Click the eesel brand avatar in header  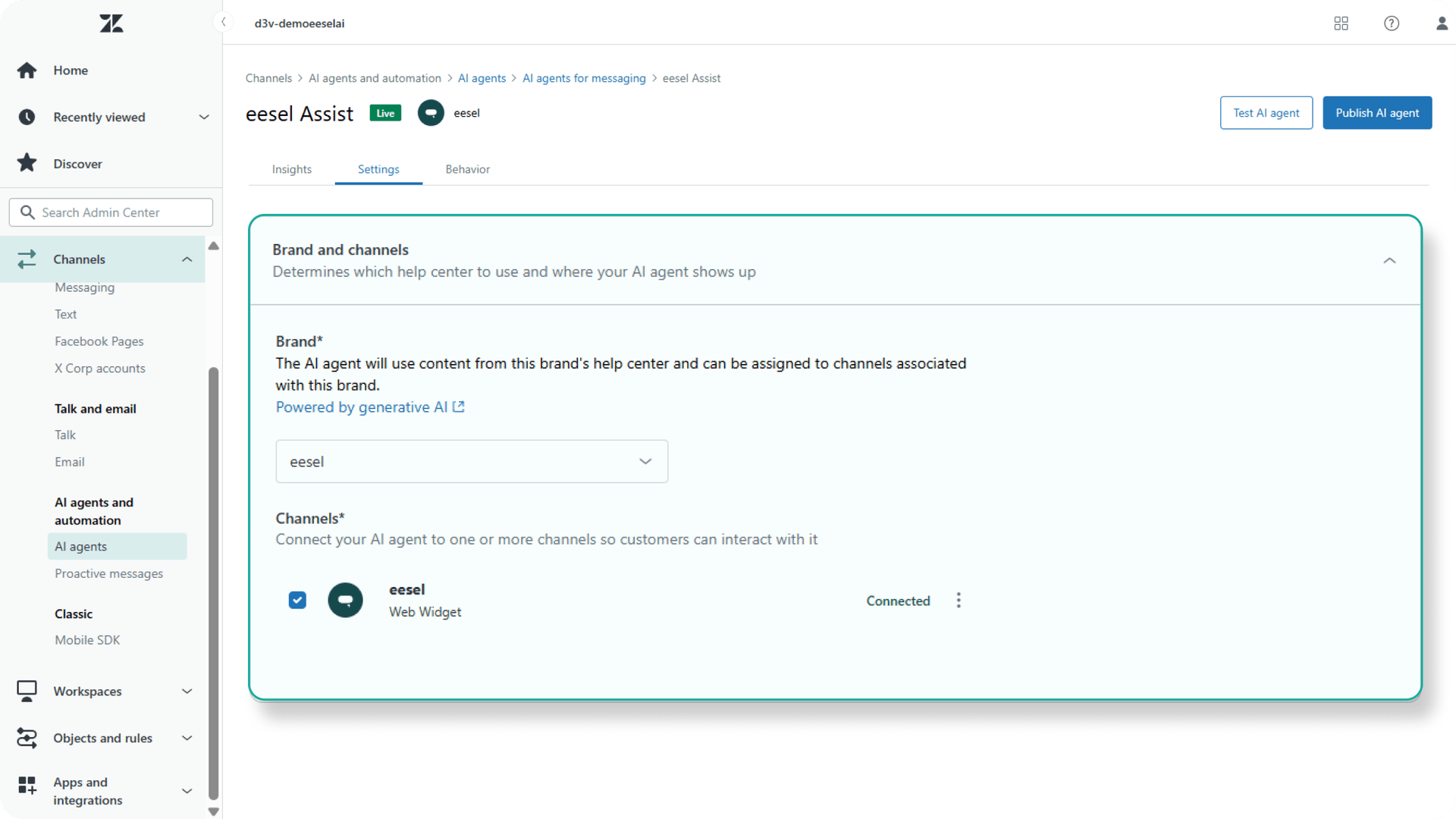(x=431, y=113)
